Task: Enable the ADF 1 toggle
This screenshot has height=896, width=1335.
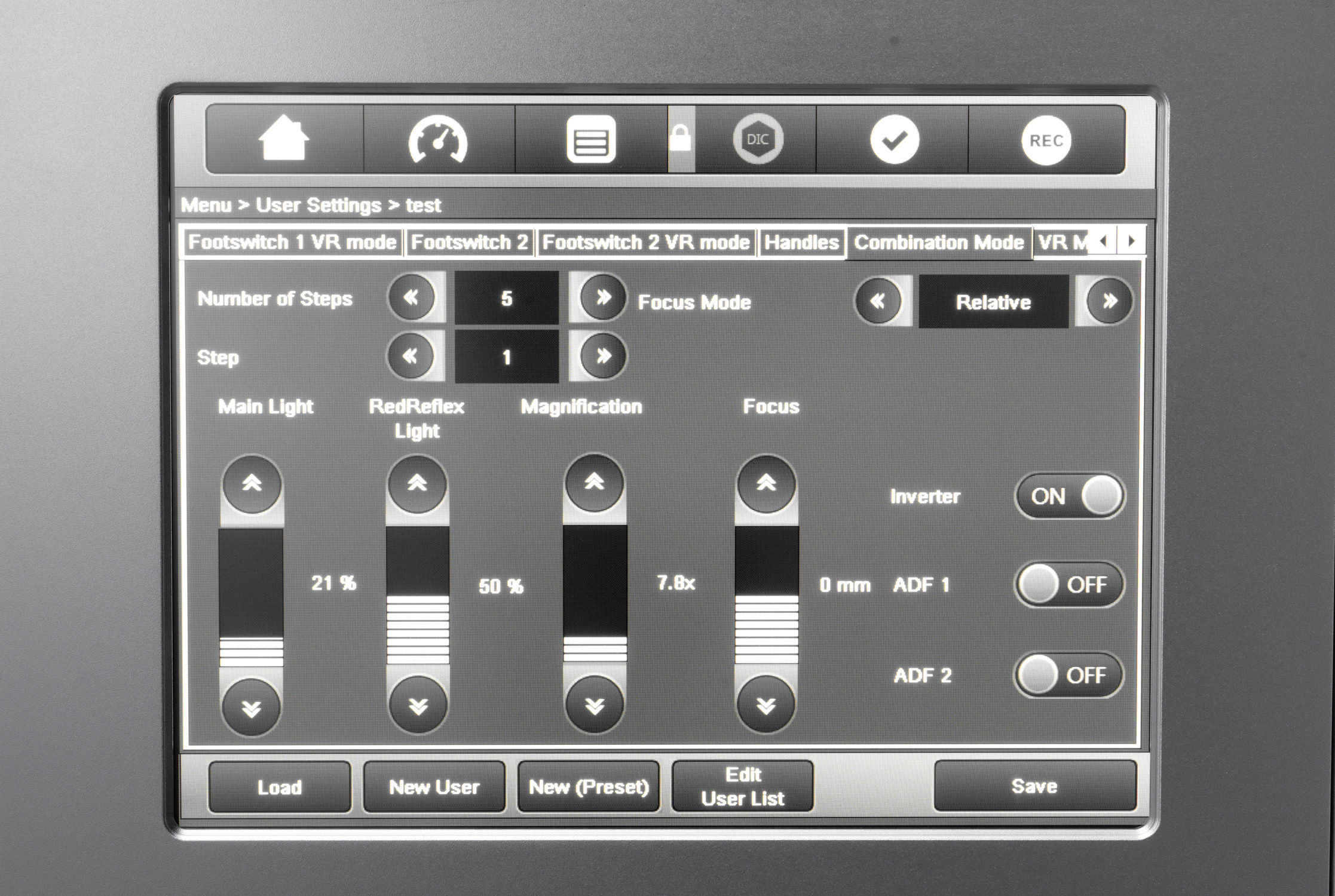Action: click(1069, 584)
